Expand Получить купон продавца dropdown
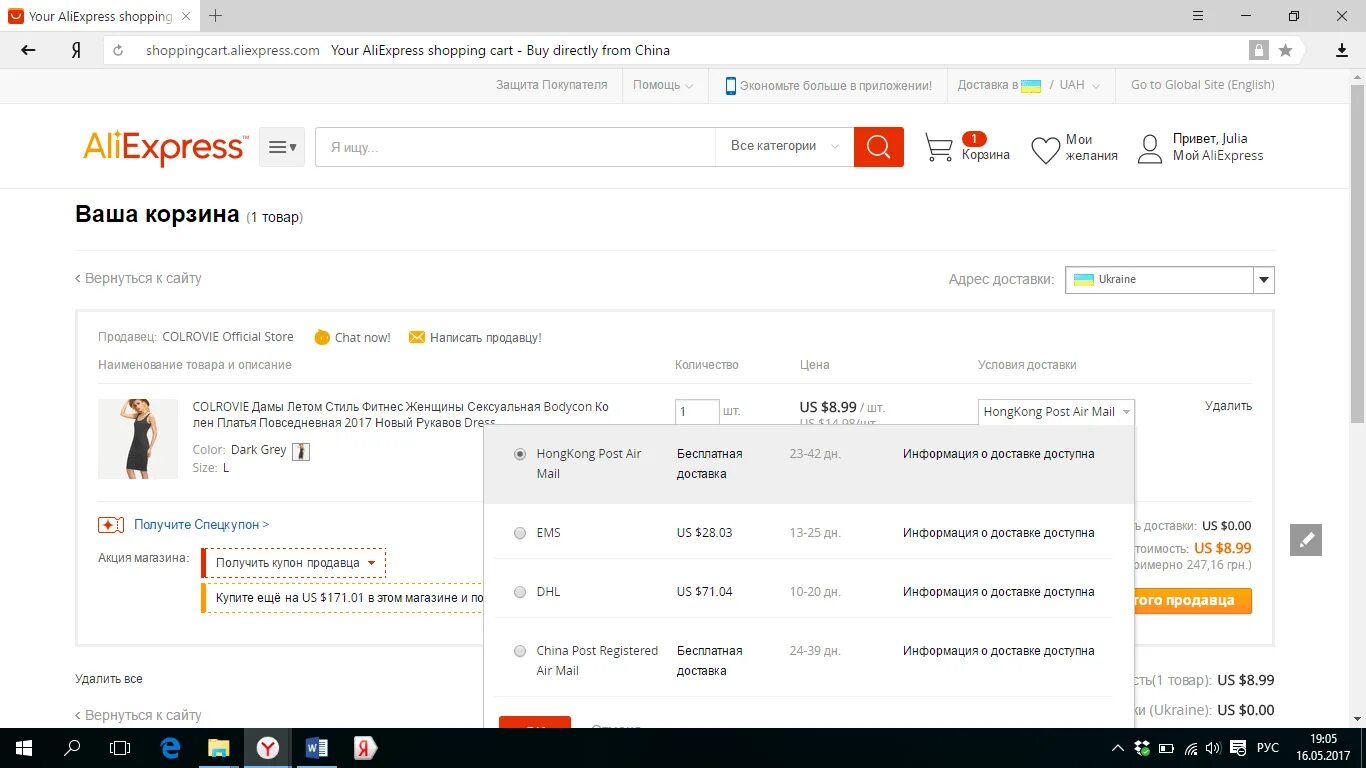 [295, 563]
